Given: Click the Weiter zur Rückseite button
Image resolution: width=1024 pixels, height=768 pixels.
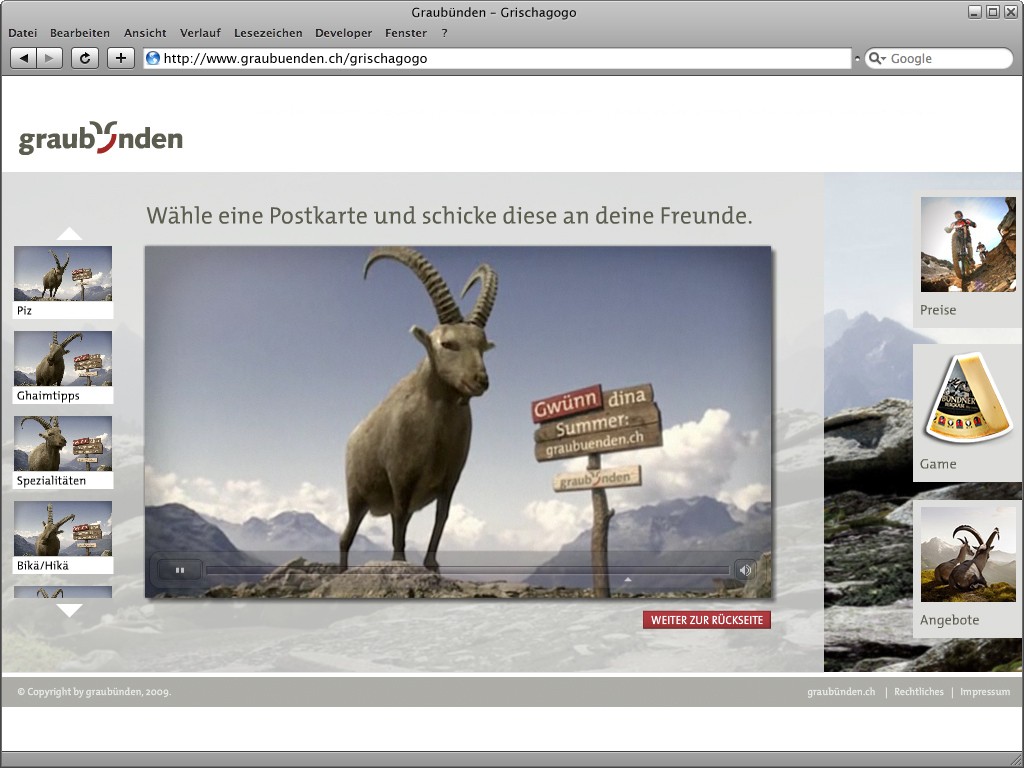Looking at the screenshot, I should tap(707, 620).
